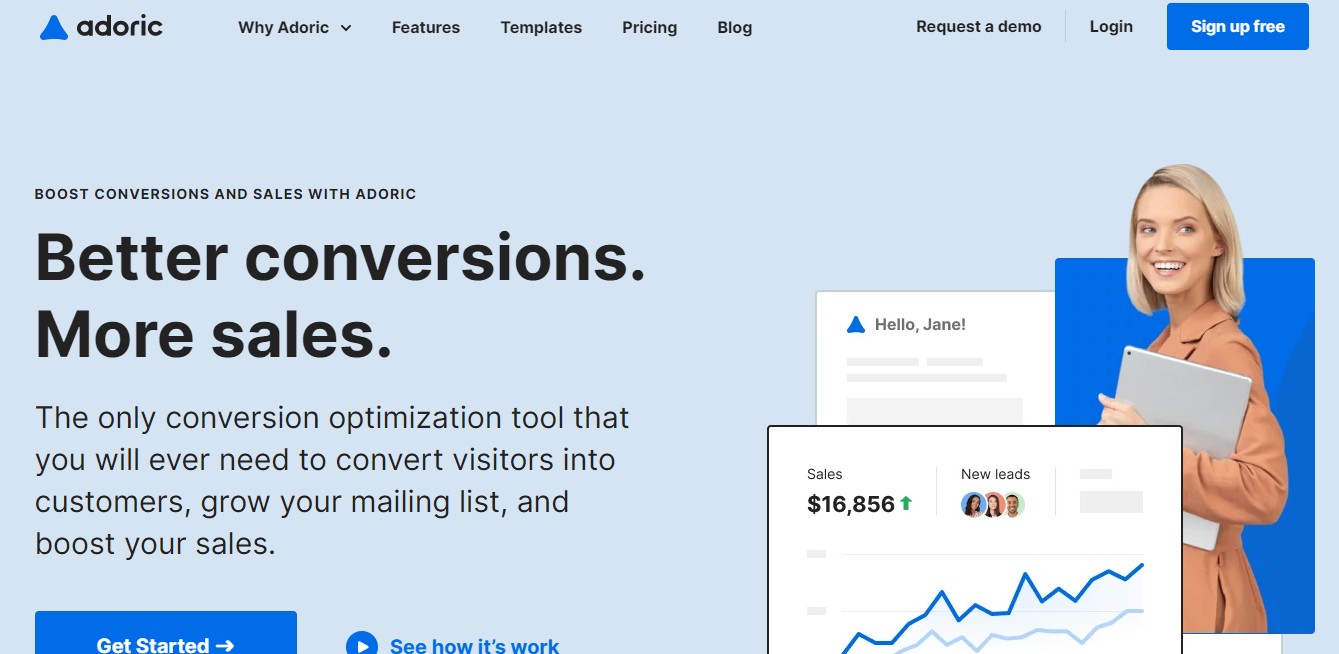Select Templates in the top navigation

[540, 28]
